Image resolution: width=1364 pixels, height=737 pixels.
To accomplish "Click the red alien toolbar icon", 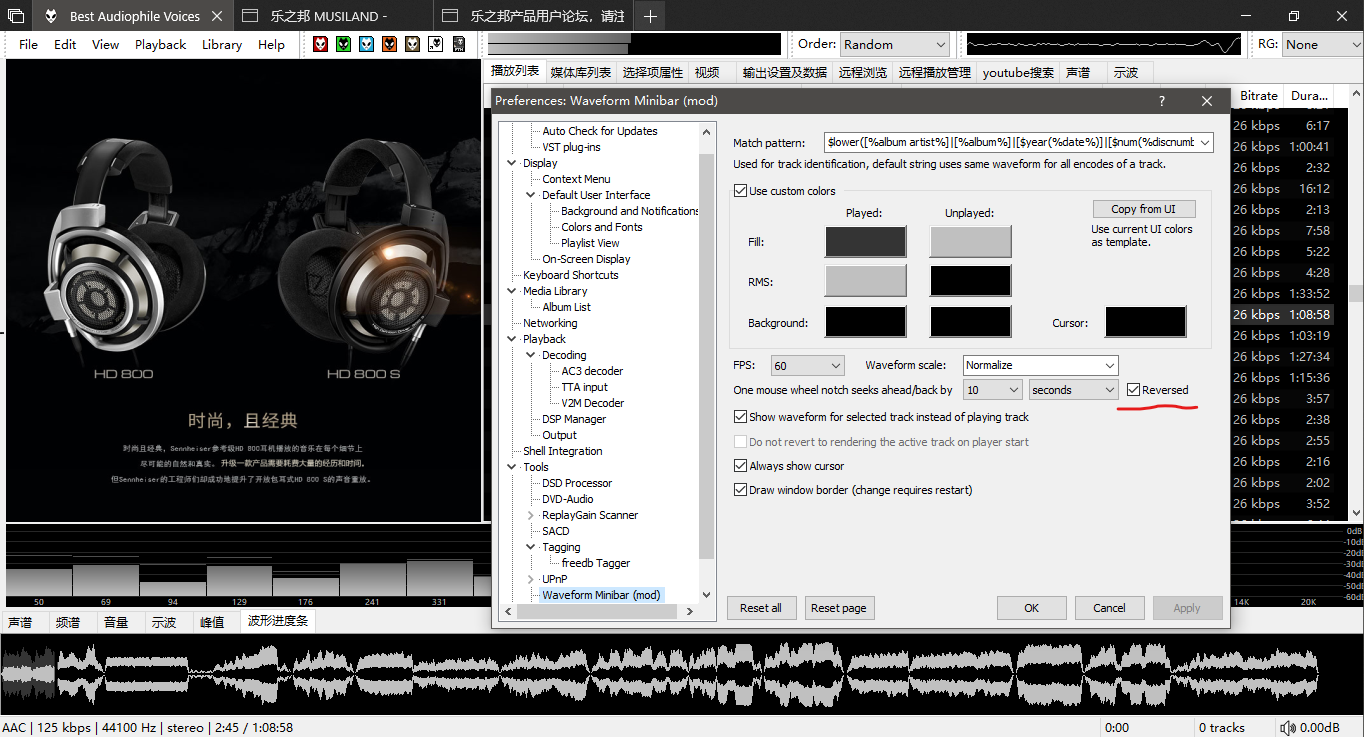I will click(320, 44).
